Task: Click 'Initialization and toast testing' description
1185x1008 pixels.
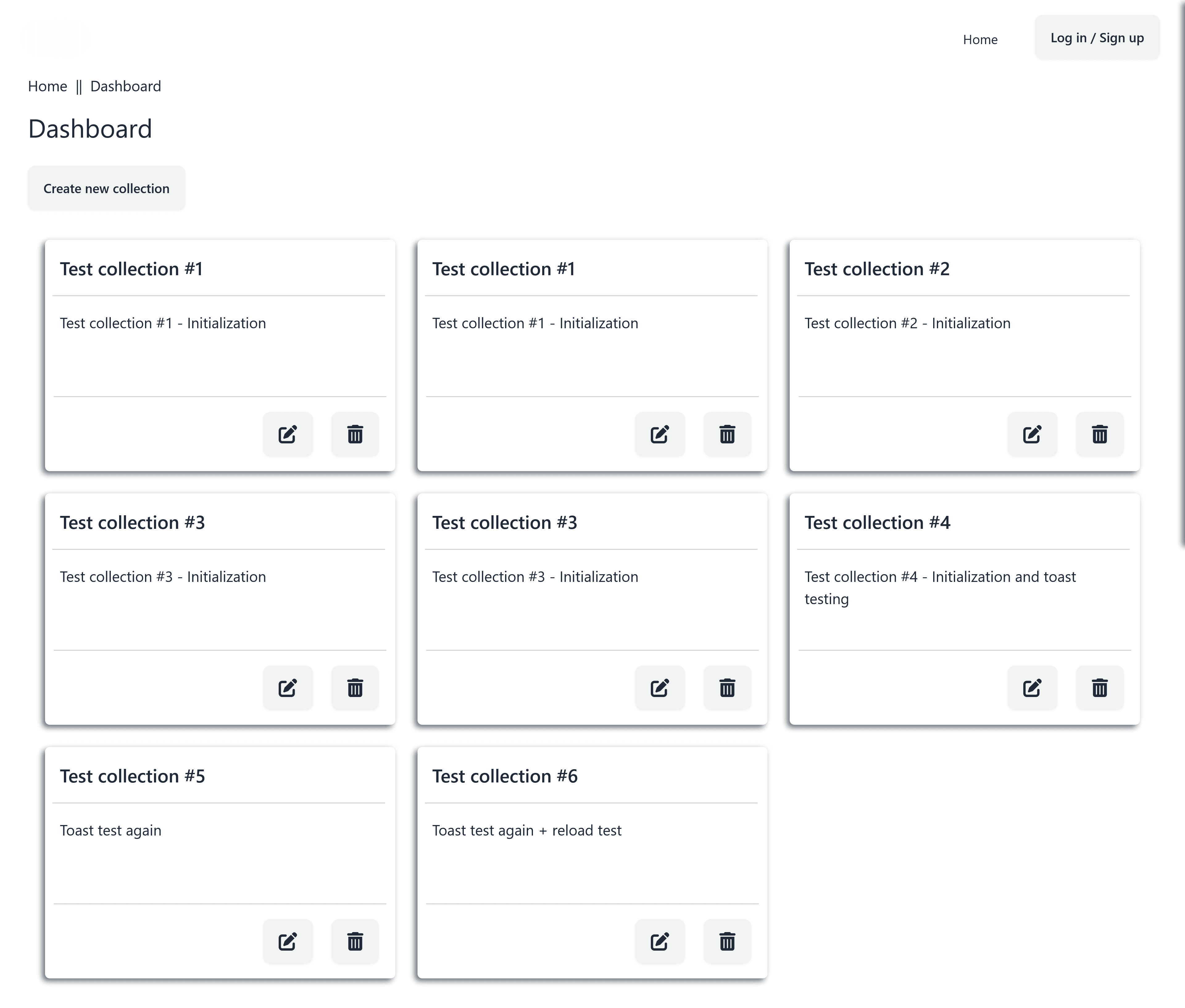Action: pyautogui.click(x=940, y=588)
